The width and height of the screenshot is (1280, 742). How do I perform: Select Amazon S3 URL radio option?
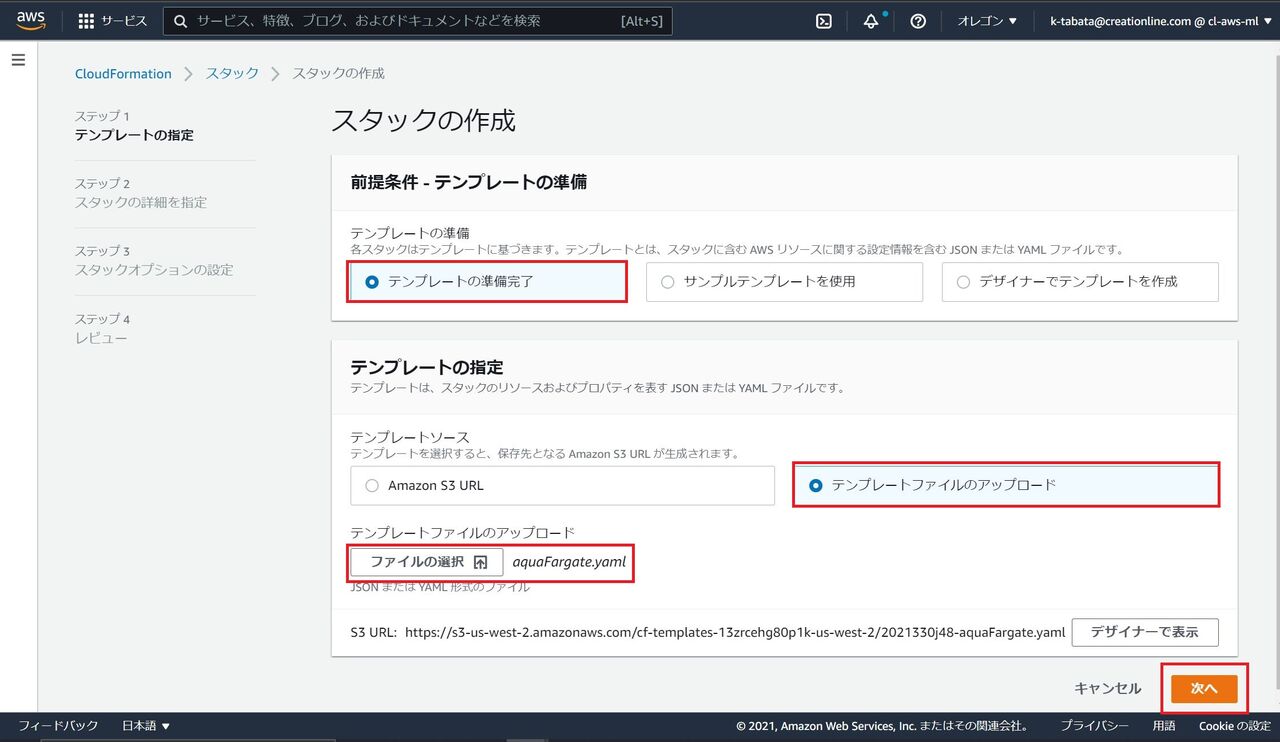[562, 485]
